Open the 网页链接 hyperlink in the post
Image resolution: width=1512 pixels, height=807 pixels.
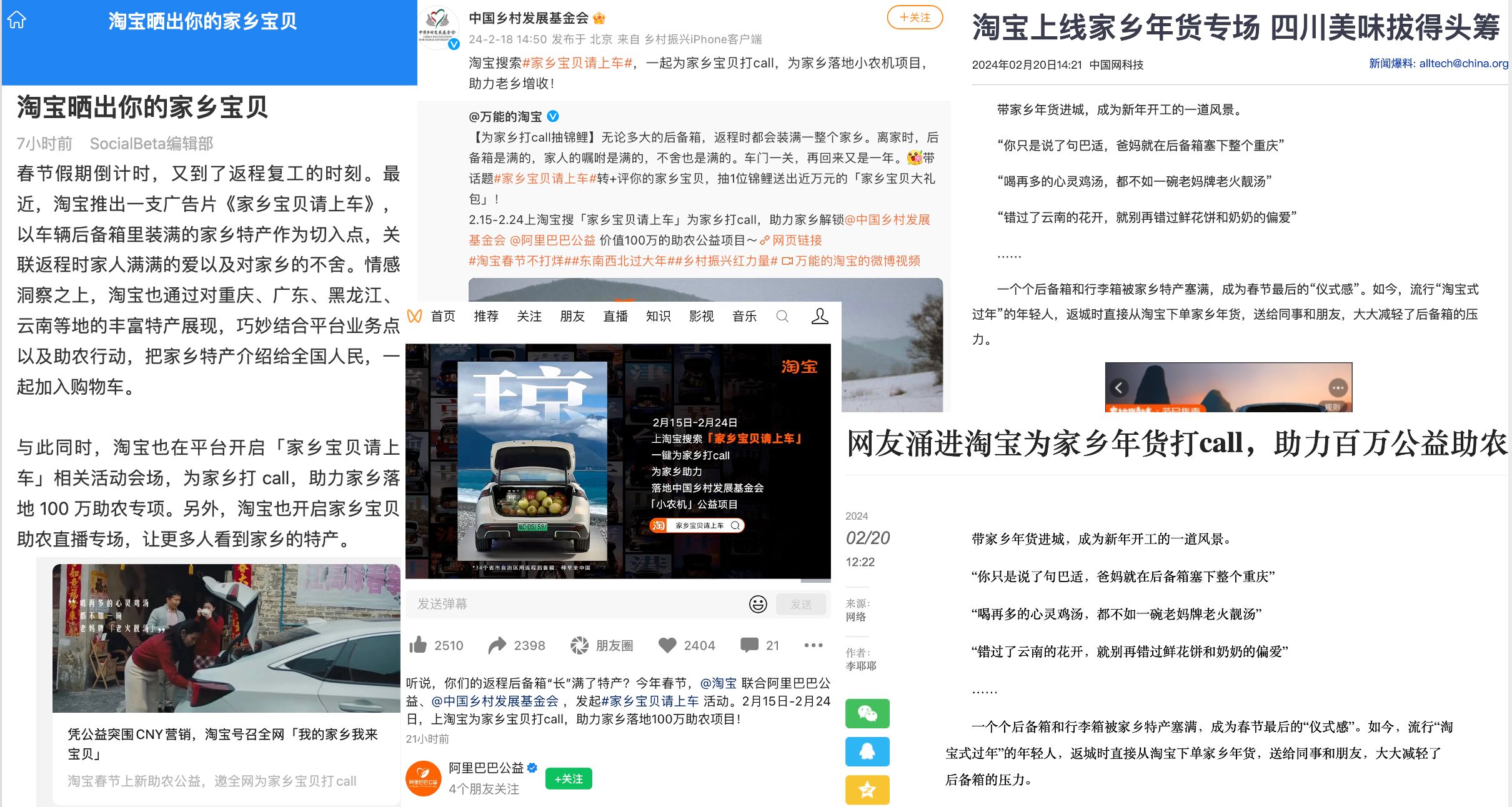(796, 240)
